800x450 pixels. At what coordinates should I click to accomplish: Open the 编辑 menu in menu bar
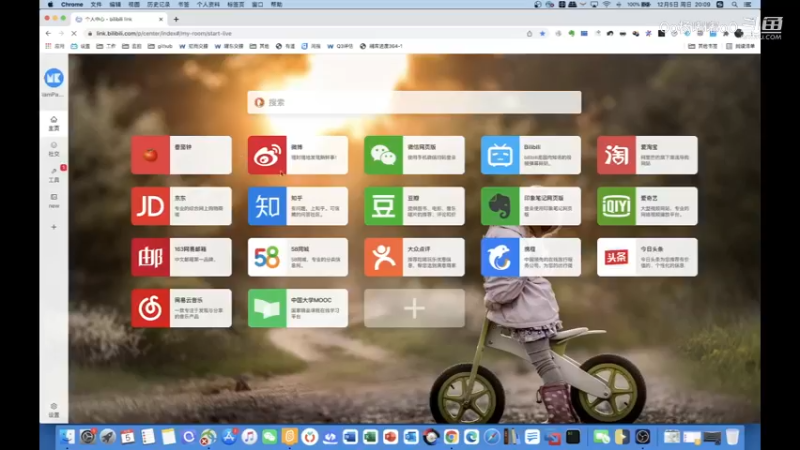coord(115,4)
